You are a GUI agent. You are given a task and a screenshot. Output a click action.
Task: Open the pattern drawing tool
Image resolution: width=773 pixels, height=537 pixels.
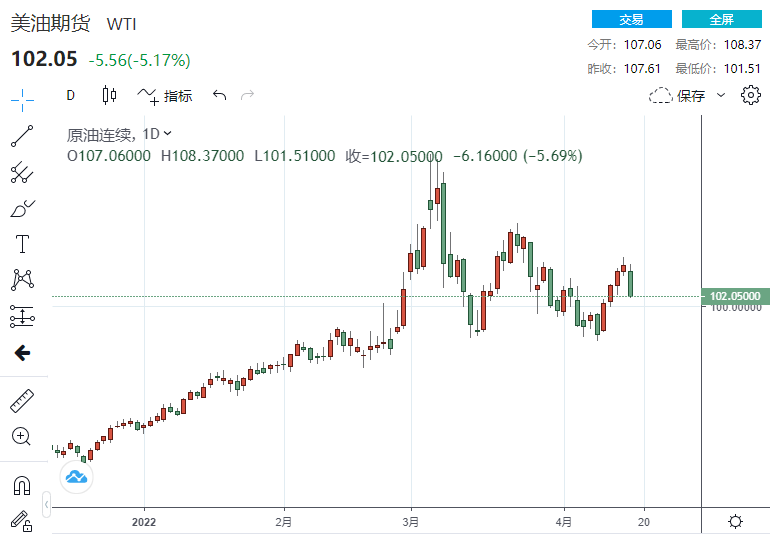coord(22,280)
